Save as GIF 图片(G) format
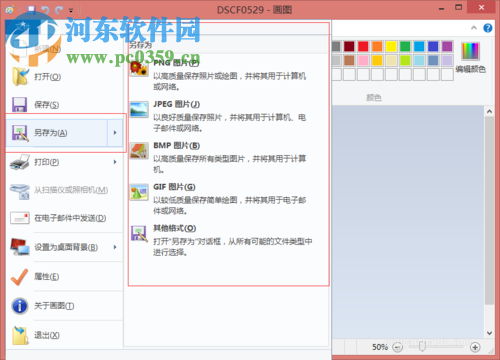Image resolution: width=500 pixels, height=360 pixels. pyautogui.click(x=227, y=199)
